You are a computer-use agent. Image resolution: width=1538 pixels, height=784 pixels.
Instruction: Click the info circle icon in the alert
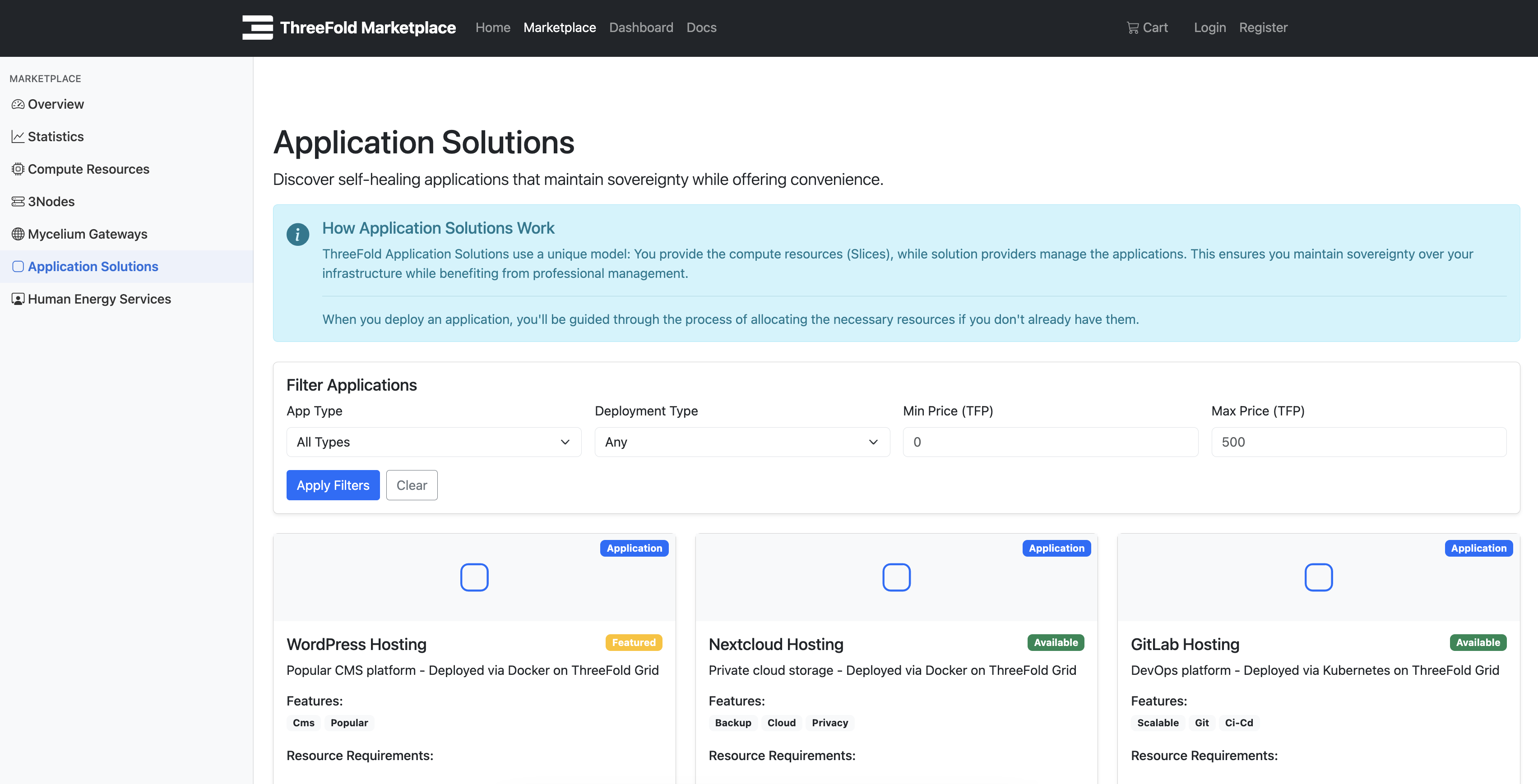297,234
